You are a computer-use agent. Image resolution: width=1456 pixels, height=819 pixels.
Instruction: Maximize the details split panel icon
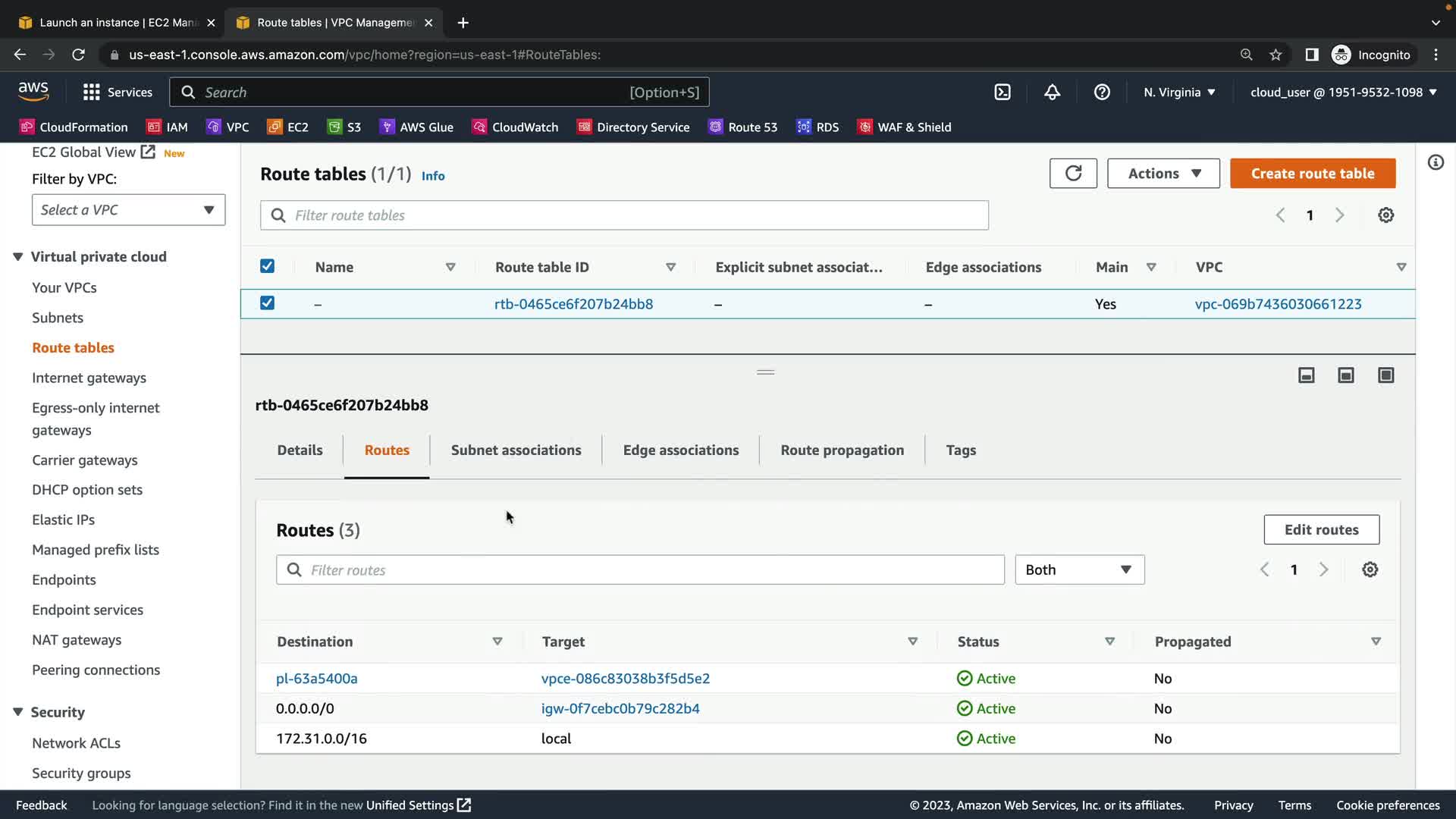[x=1385, y=375]
